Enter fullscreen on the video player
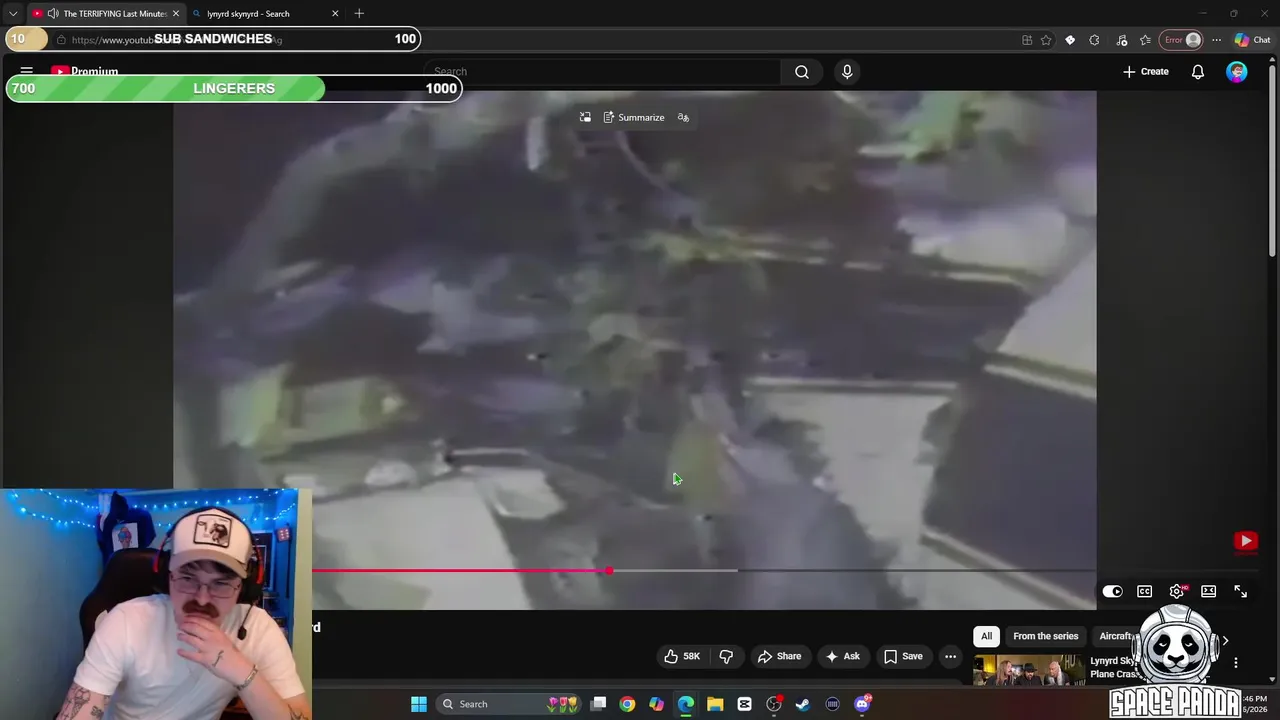 1240,592
